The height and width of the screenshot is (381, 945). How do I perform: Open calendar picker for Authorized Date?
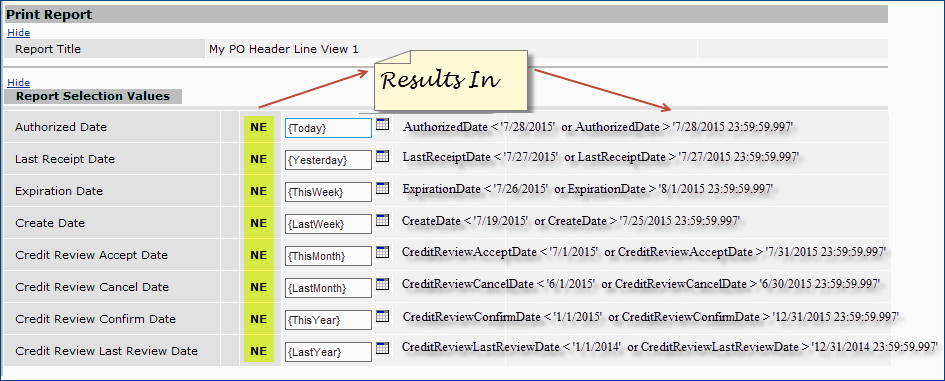382,124
